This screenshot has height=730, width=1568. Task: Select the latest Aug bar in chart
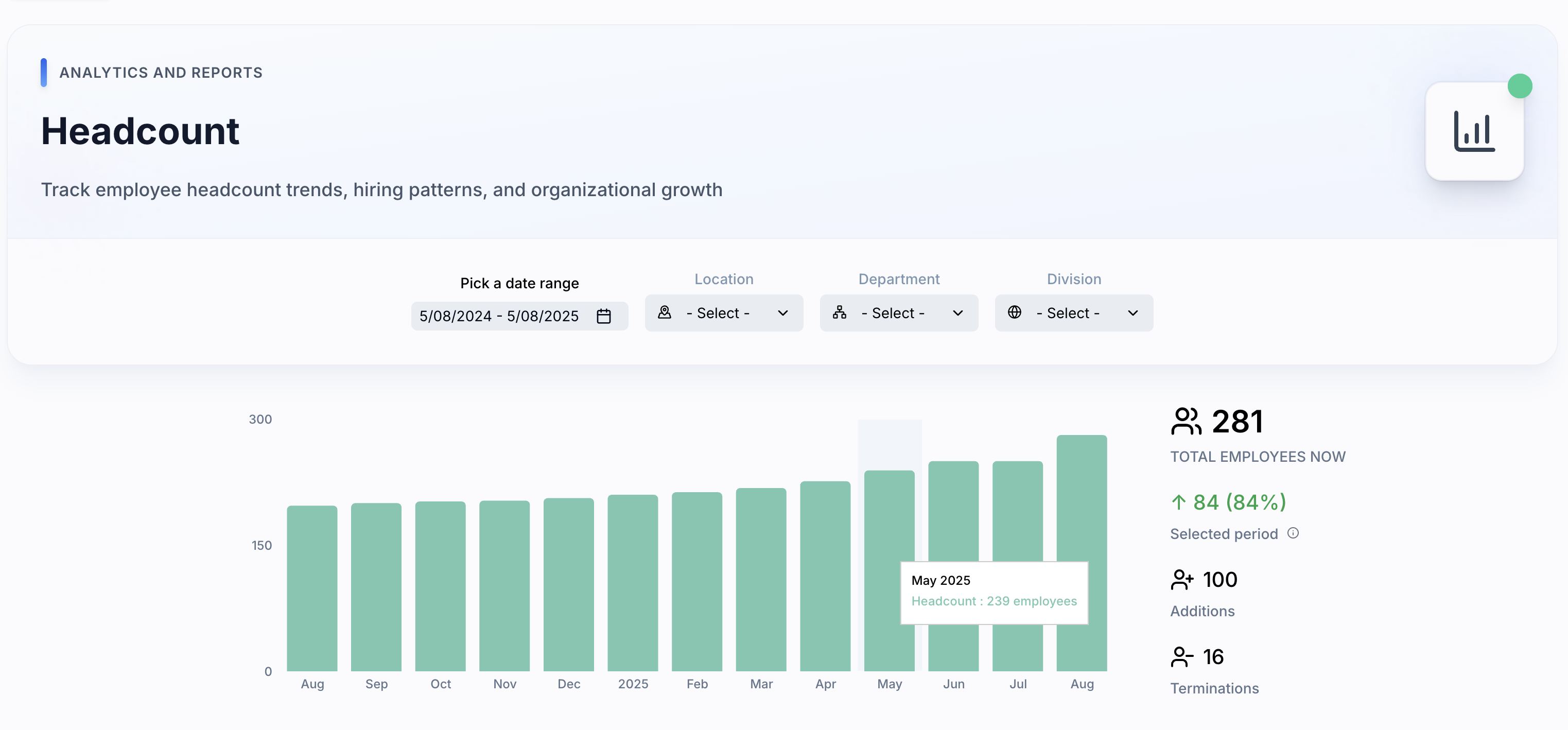tap(1082, 499)
